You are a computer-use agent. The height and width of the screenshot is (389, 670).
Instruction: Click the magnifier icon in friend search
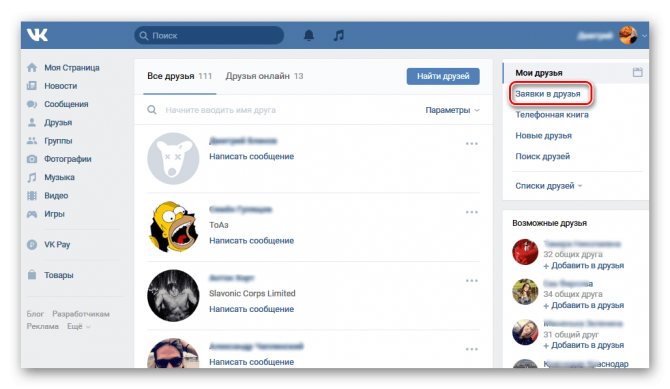tap(152, 110)
